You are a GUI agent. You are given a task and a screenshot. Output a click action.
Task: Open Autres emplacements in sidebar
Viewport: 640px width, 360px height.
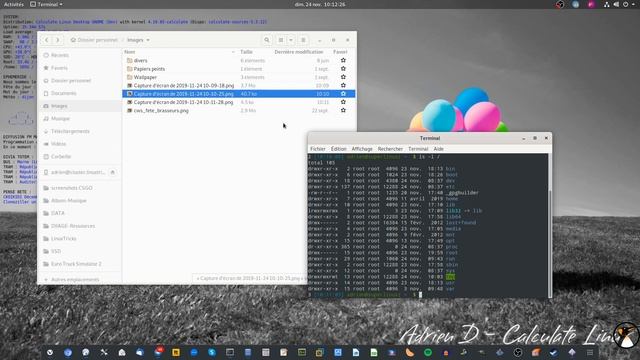(80, 280)
